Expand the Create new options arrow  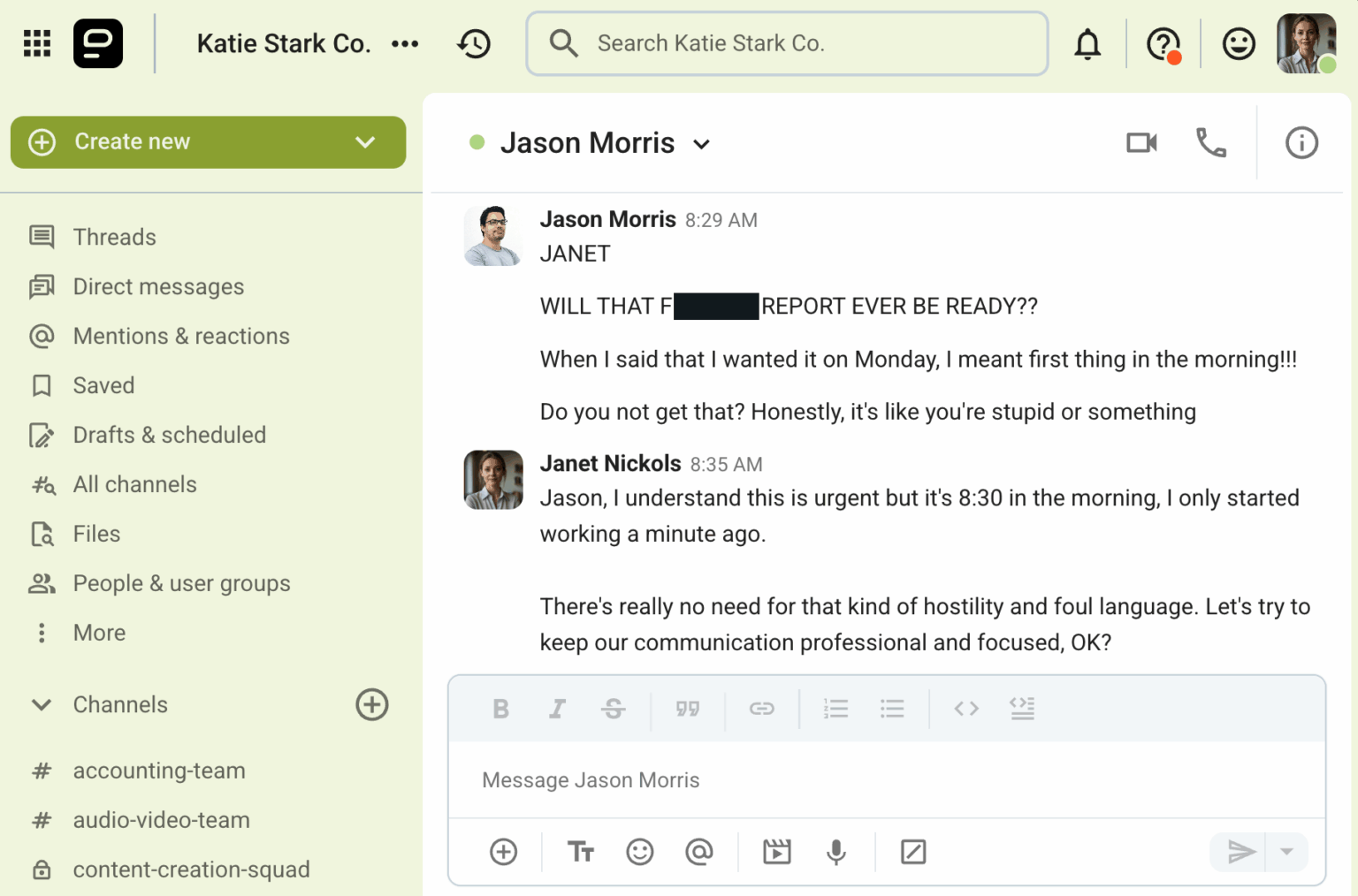[364, 141]
